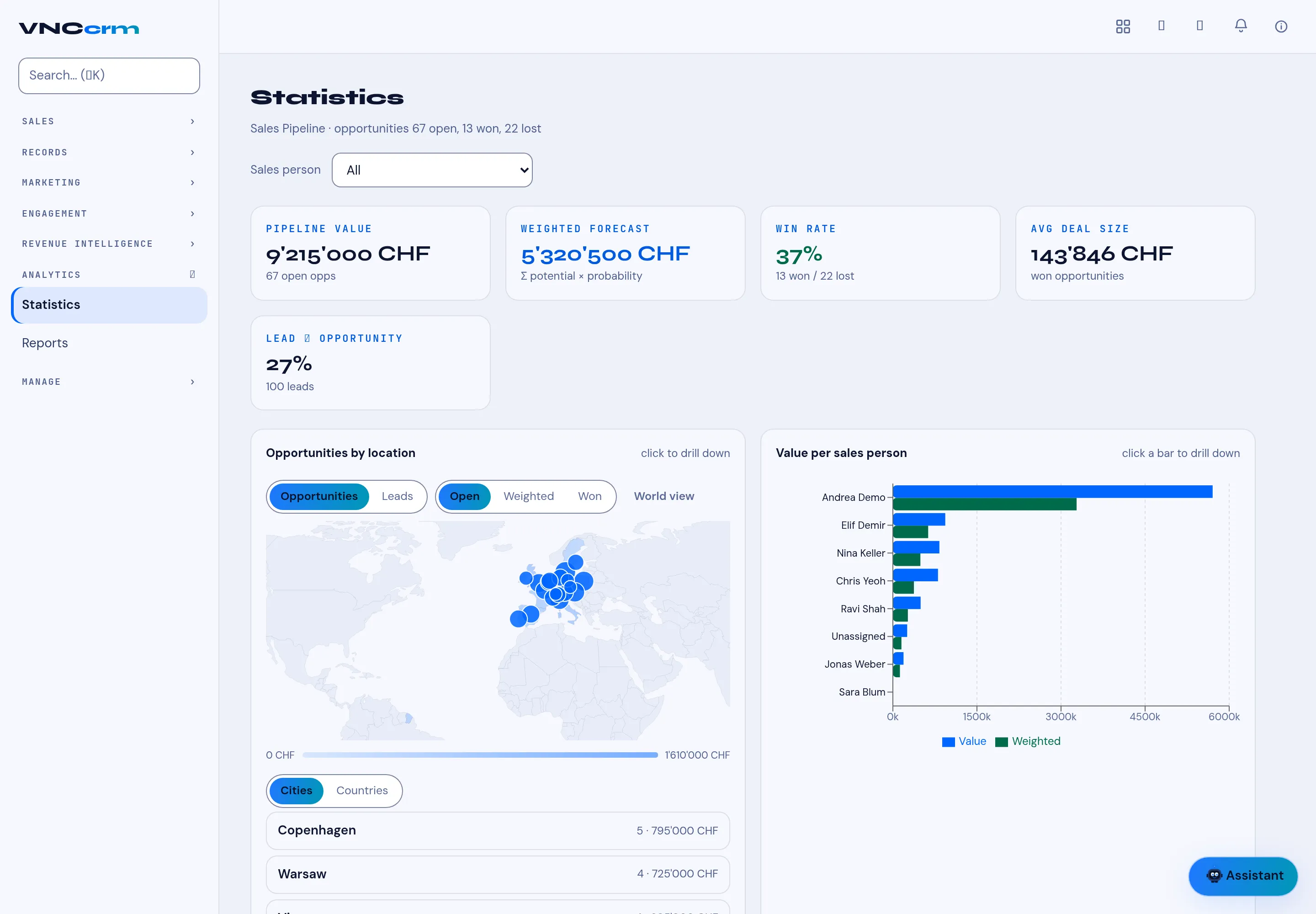
Task: Open the Copenhagen city row
Action: pyautogui.click(x=498, y=830)
